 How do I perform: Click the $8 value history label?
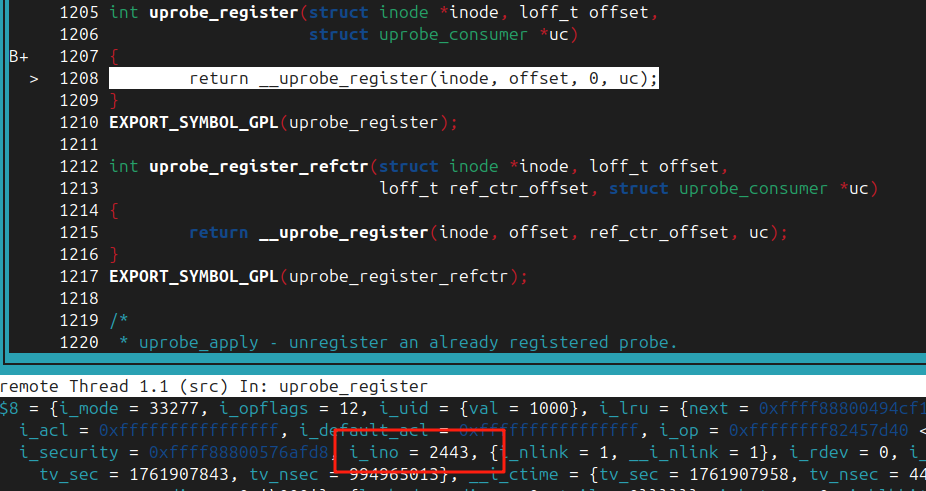9,408
